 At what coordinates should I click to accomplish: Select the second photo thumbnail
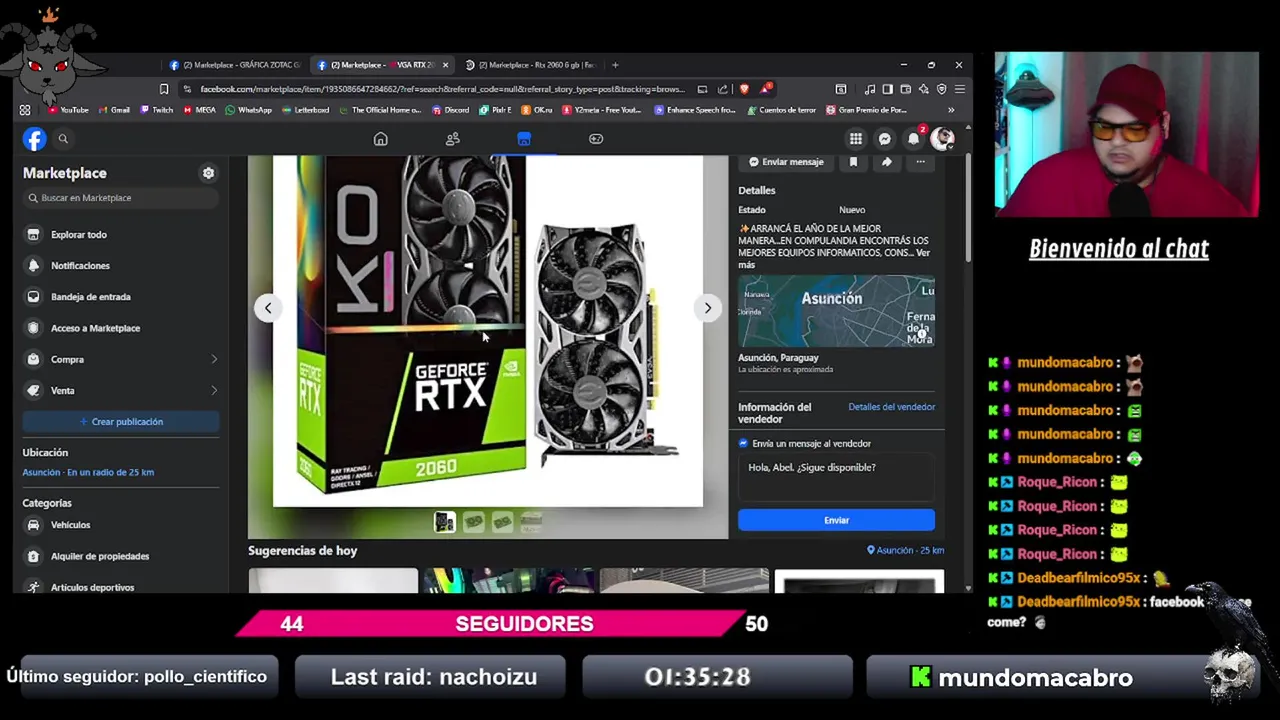[x=474, y=521]
